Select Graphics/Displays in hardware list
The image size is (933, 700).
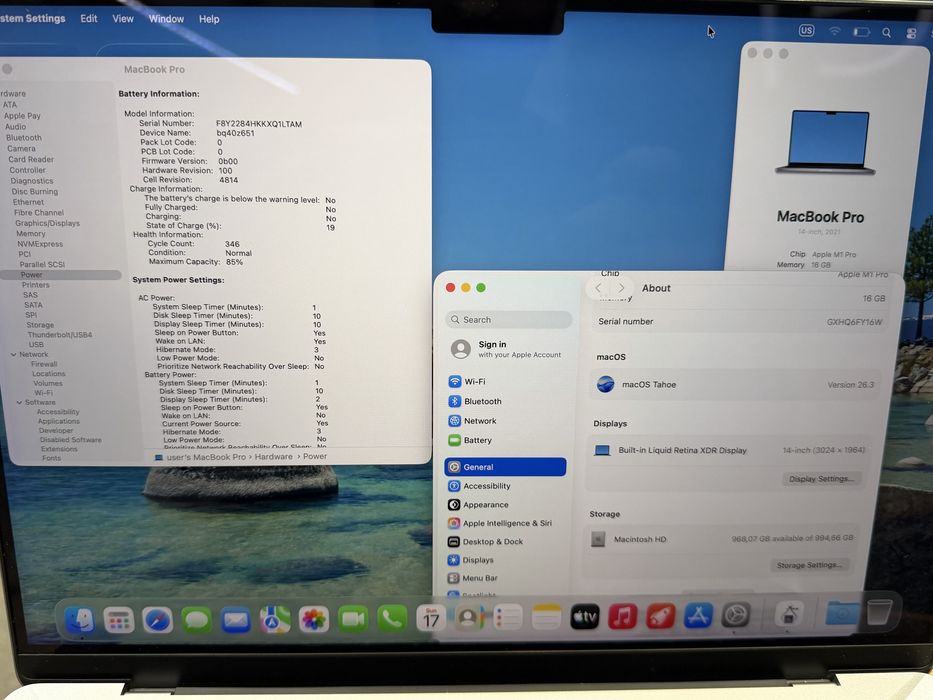click(x=48, y=223)
